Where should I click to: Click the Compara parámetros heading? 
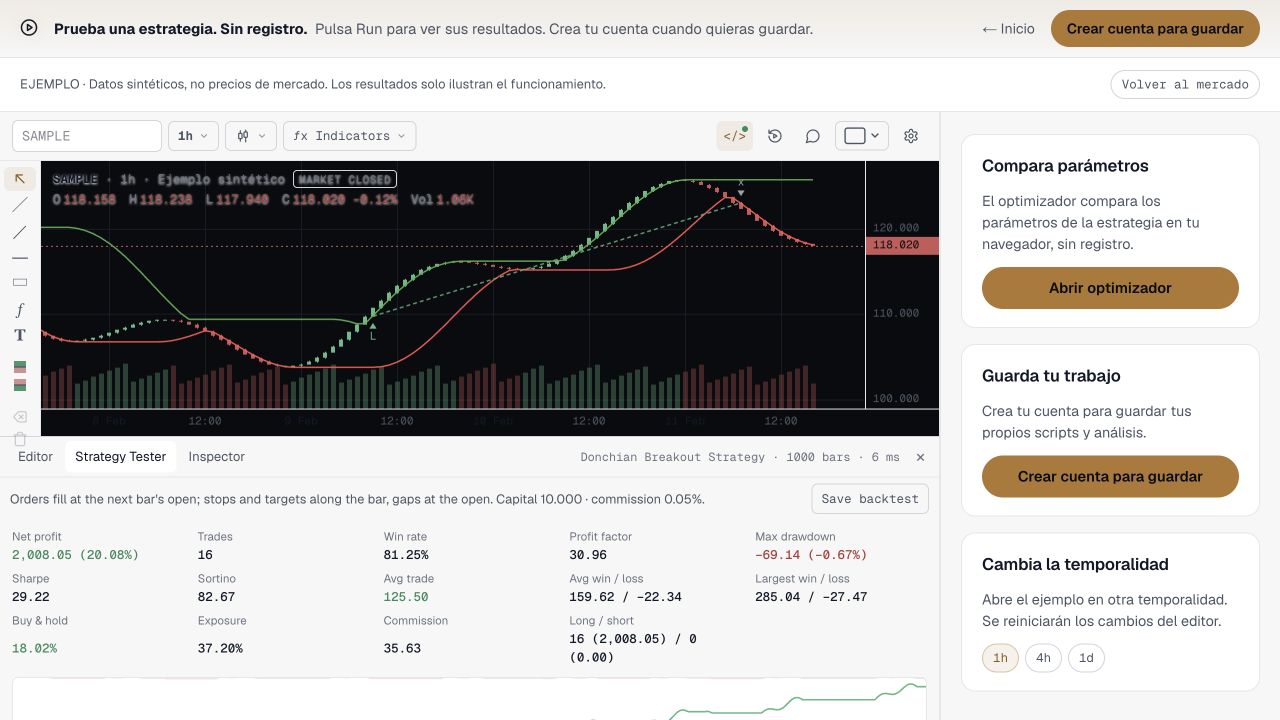pyautogui.click(x=1065, y=166)
